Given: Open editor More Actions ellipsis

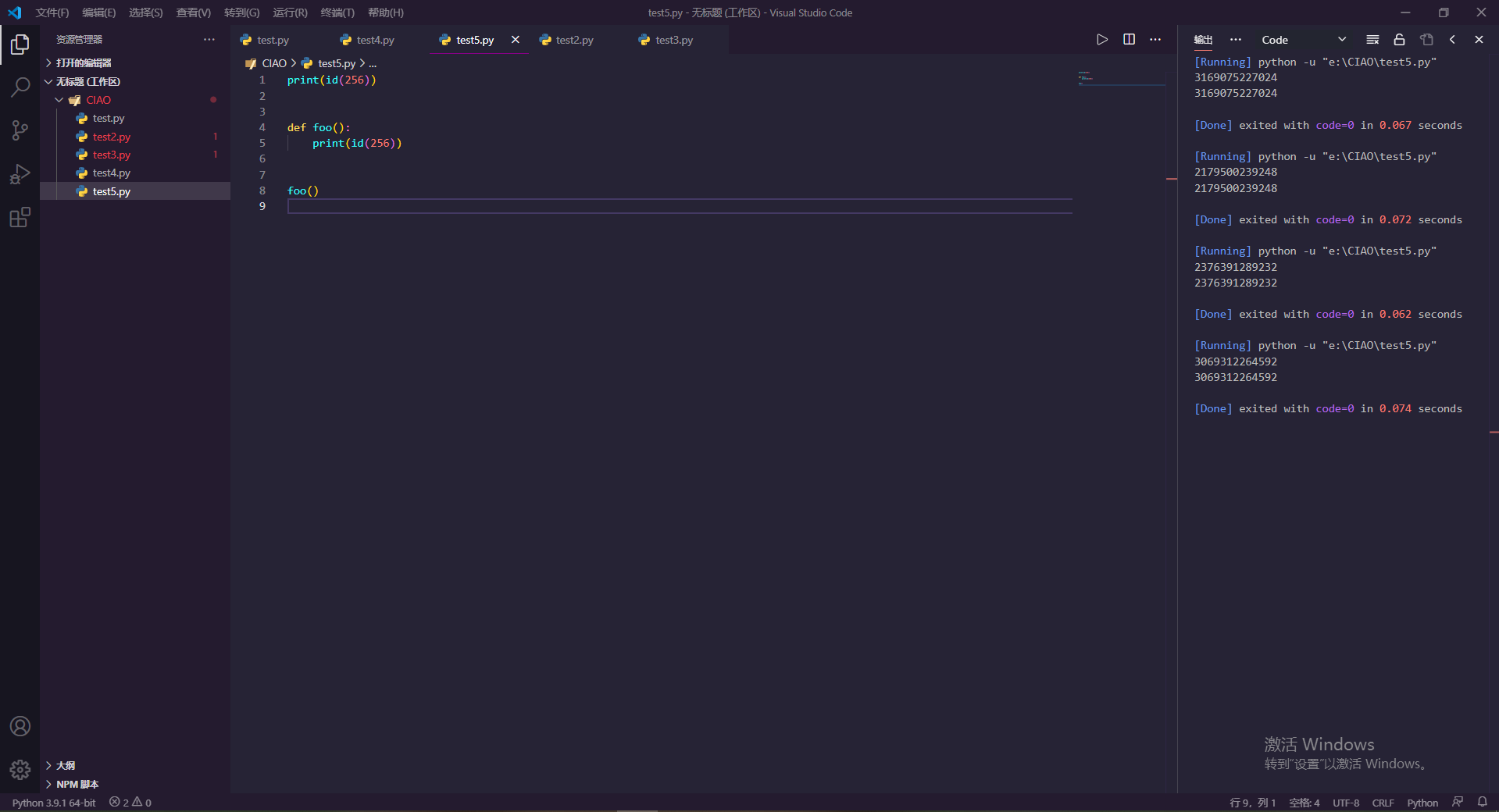Looking at the screenshot, I should tap(1155, 40).
